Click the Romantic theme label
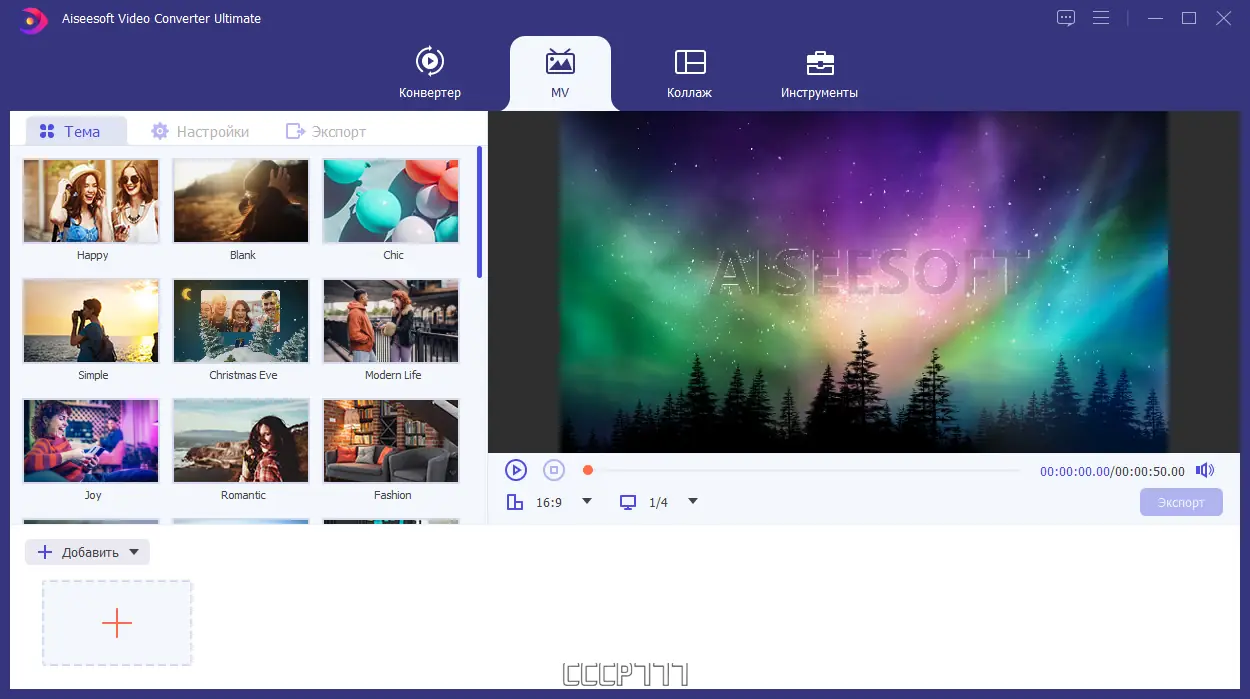The image size is (1250, 699). click(x=243, y=495)
